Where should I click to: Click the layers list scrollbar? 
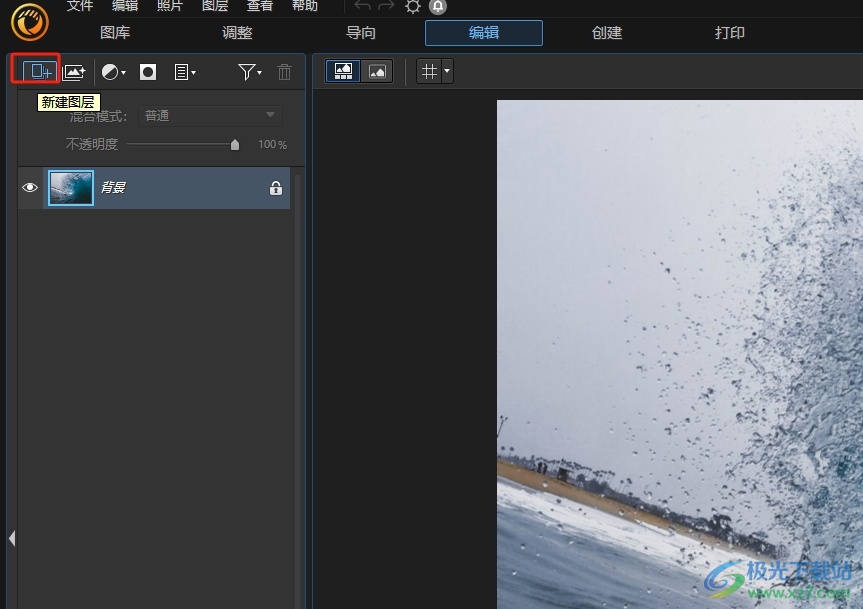(298, 391)
